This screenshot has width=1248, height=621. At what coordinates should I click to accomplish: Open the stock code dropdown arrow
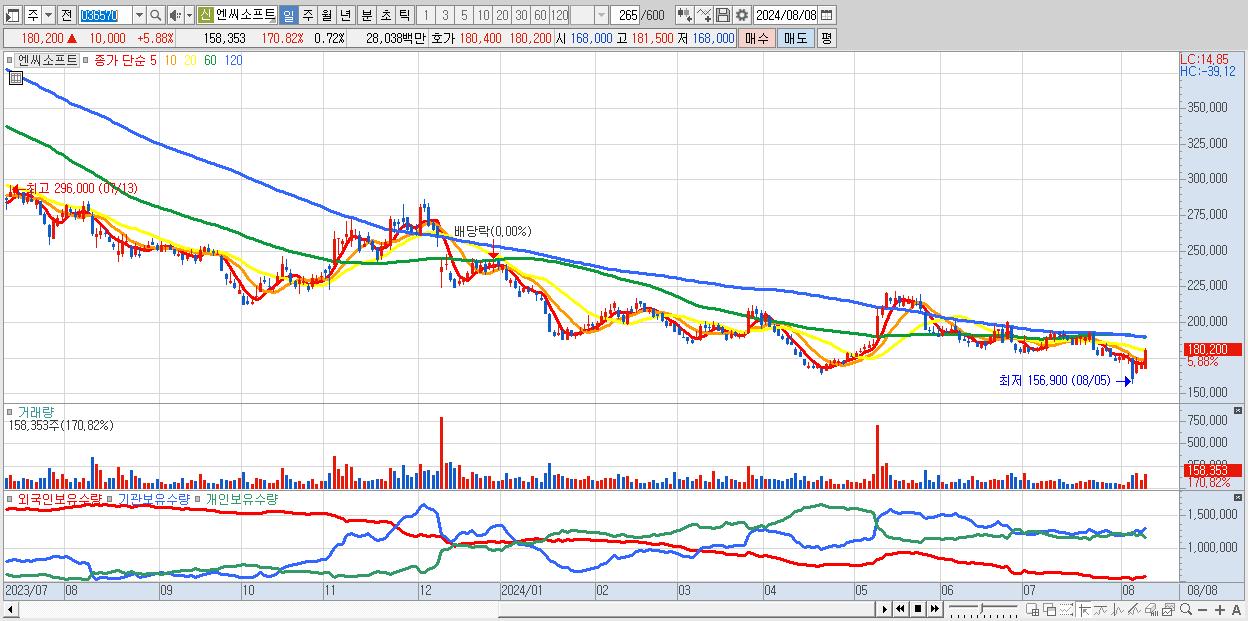(x=140, y=15)
